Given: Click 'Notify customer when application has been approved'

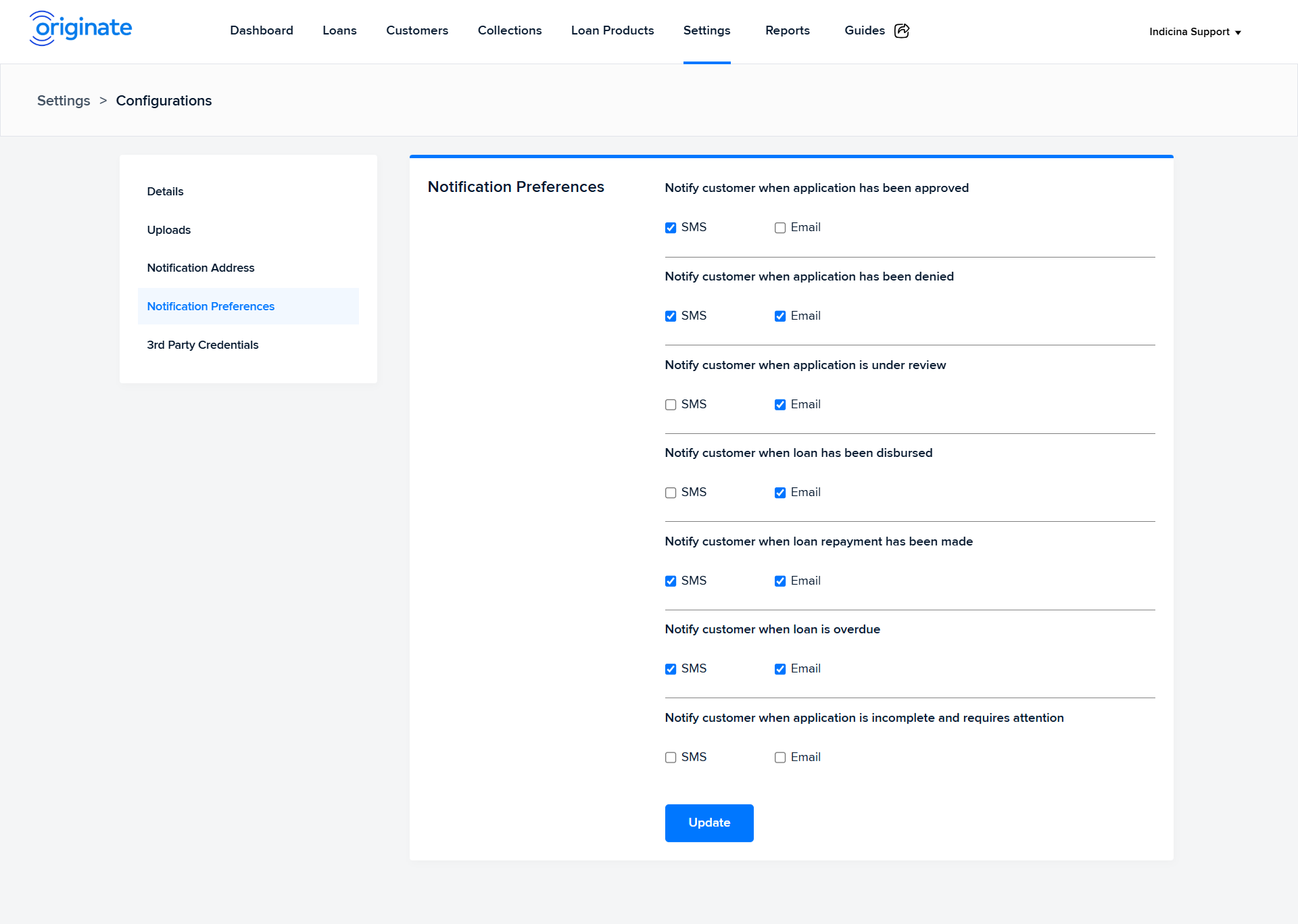Looking at the screenshot, I should (817, 188).
